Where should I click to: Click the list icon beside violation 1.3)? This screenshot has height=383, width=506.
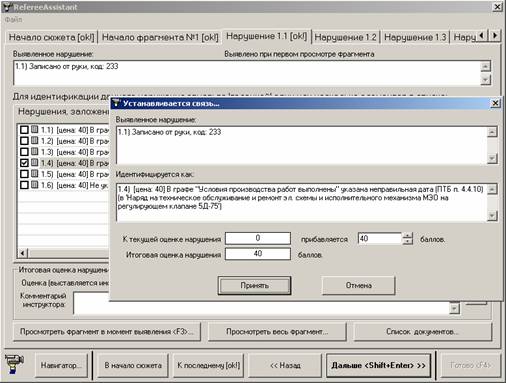point(35,152)
